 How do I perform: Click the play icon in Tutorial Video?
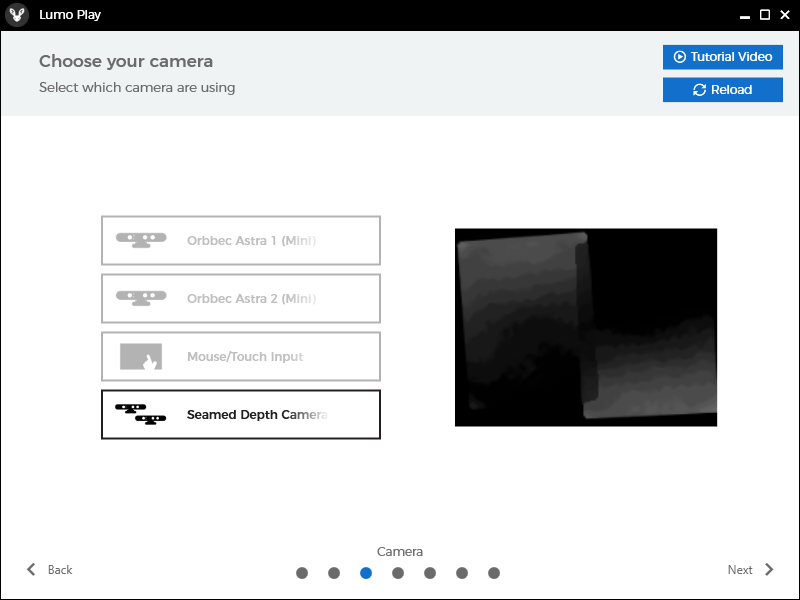[x=680, y=57]
